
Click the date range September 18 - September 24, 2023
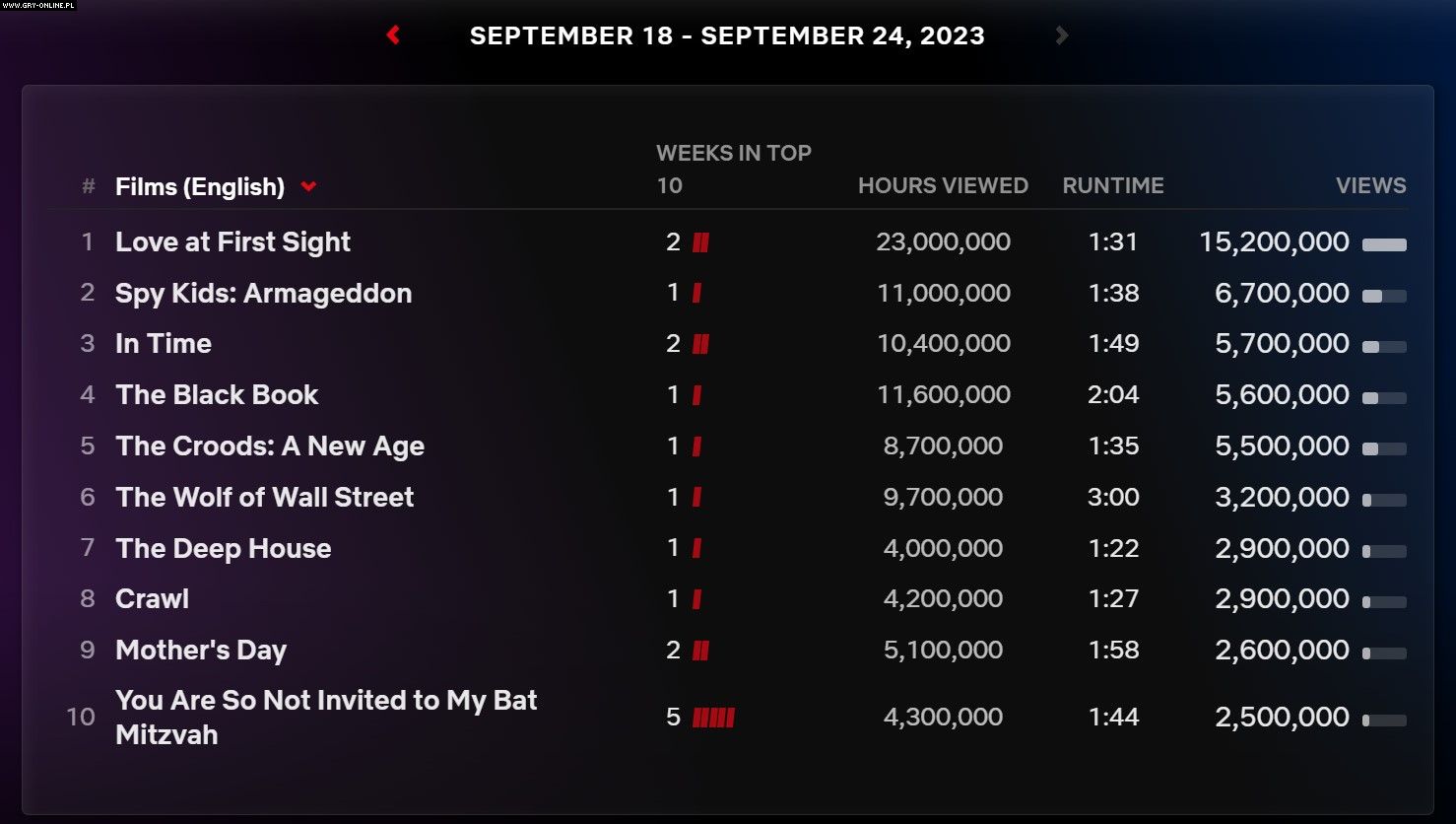727,36
